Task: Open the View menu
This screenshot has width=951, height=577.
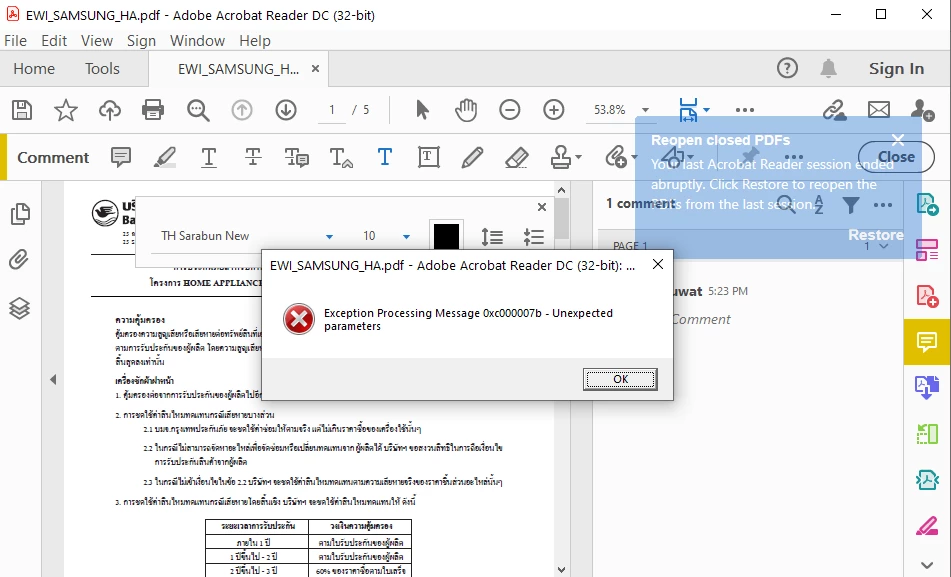Action: 97,41
